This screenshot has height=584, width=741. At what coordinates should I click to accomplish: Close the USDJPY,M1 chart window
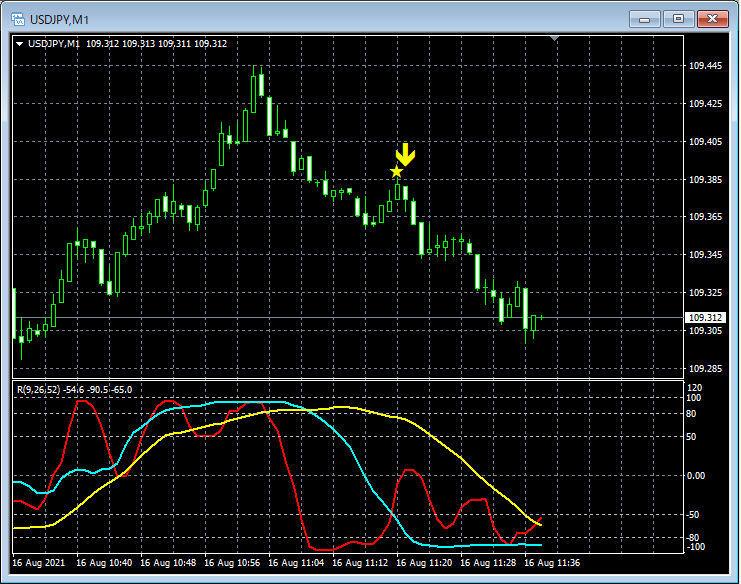click(x=713, y=19)
